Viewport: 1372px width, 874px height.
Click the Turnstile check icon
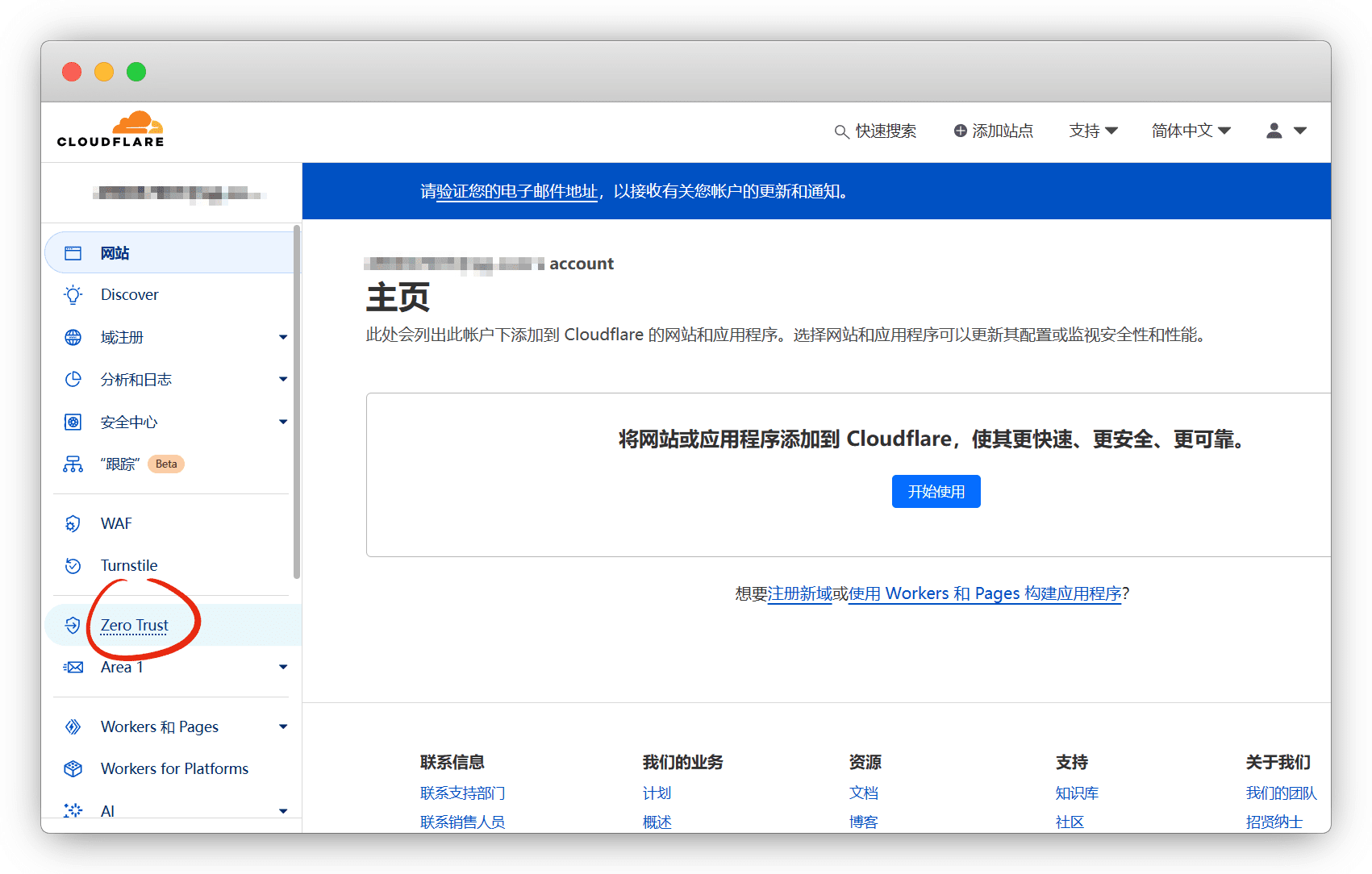click(73, 565)
